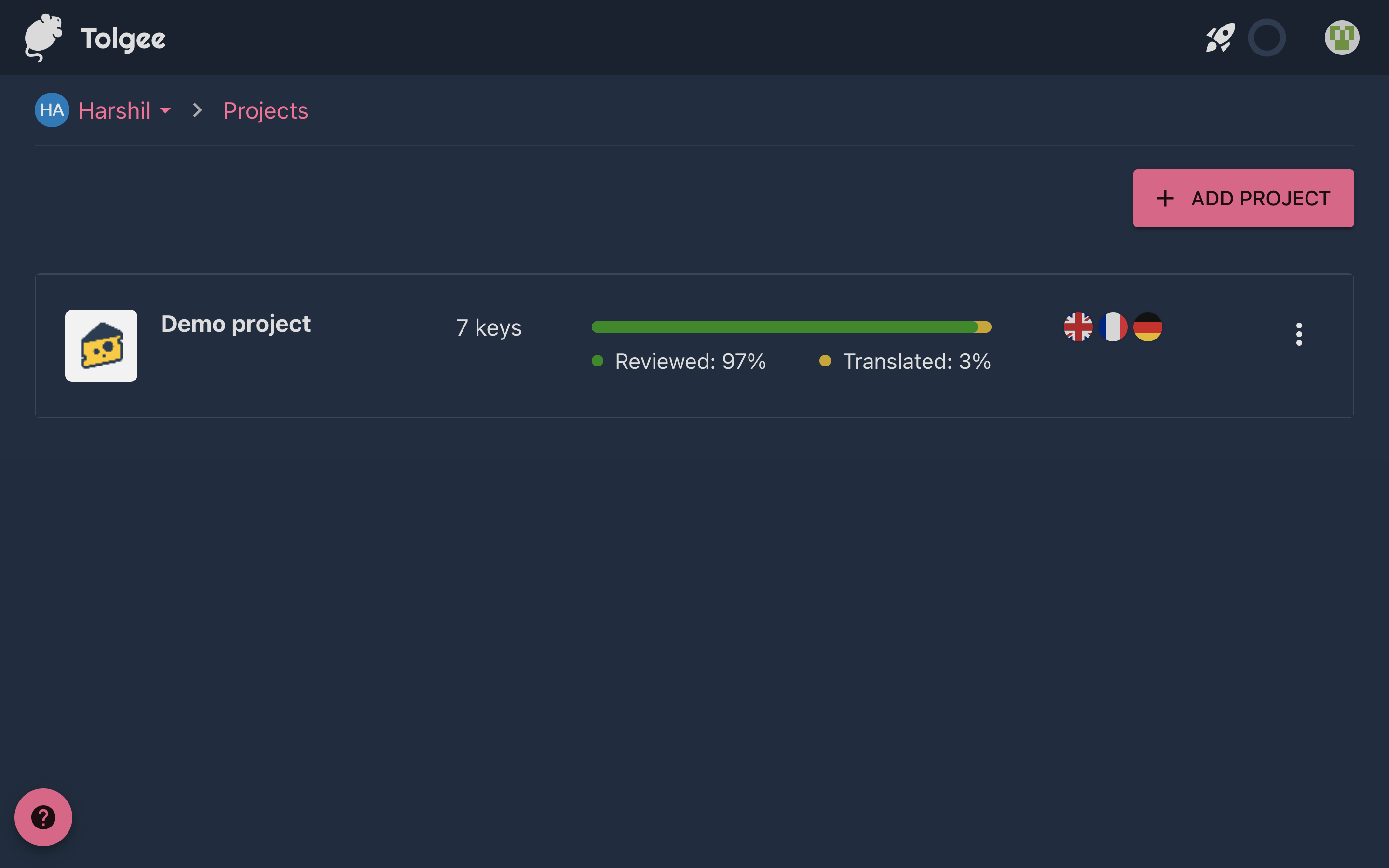Screen dimensions: 1389x868
Task: Open the help question mark bubble
Action: tap(43, 817)
